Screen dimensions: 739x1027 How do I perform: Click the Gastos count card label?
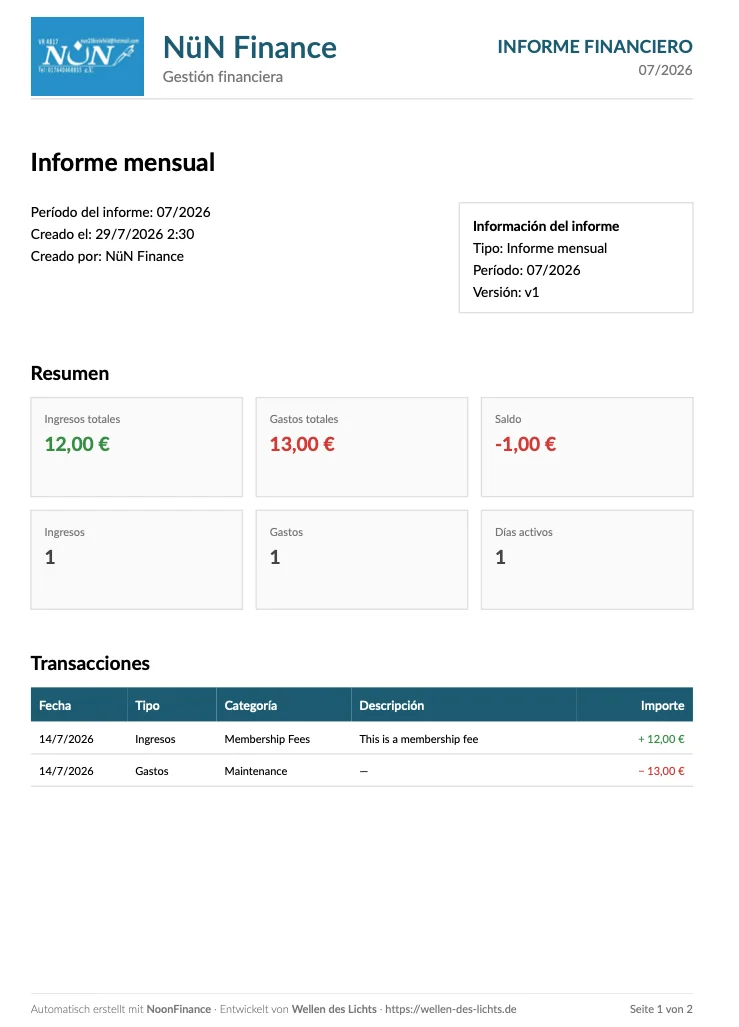(x=286, y=532)
